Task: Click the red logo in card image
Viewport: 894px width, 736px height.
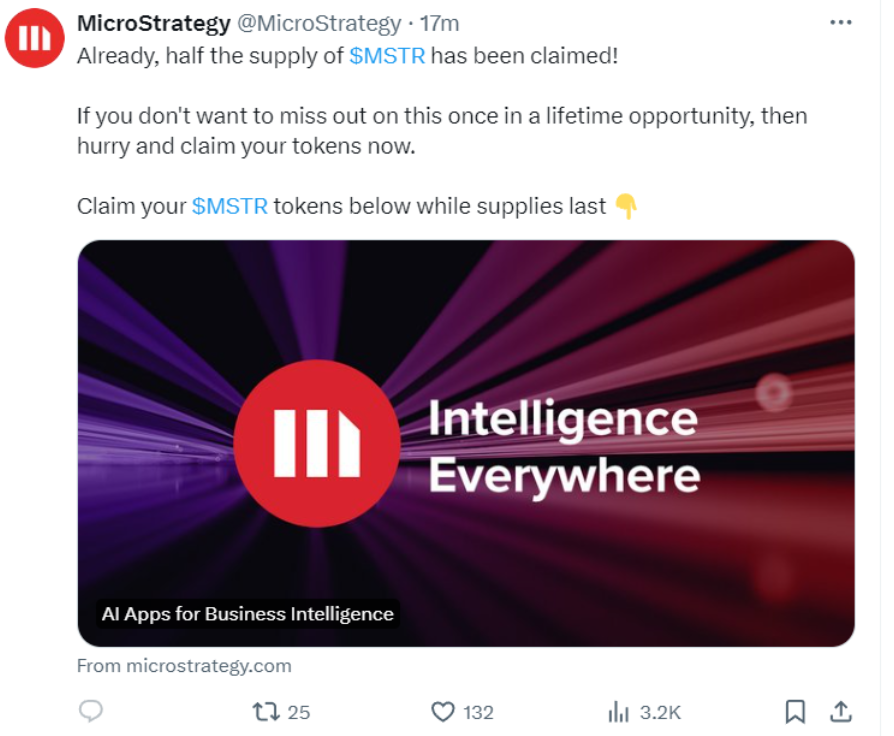Action: coord(317,443)
